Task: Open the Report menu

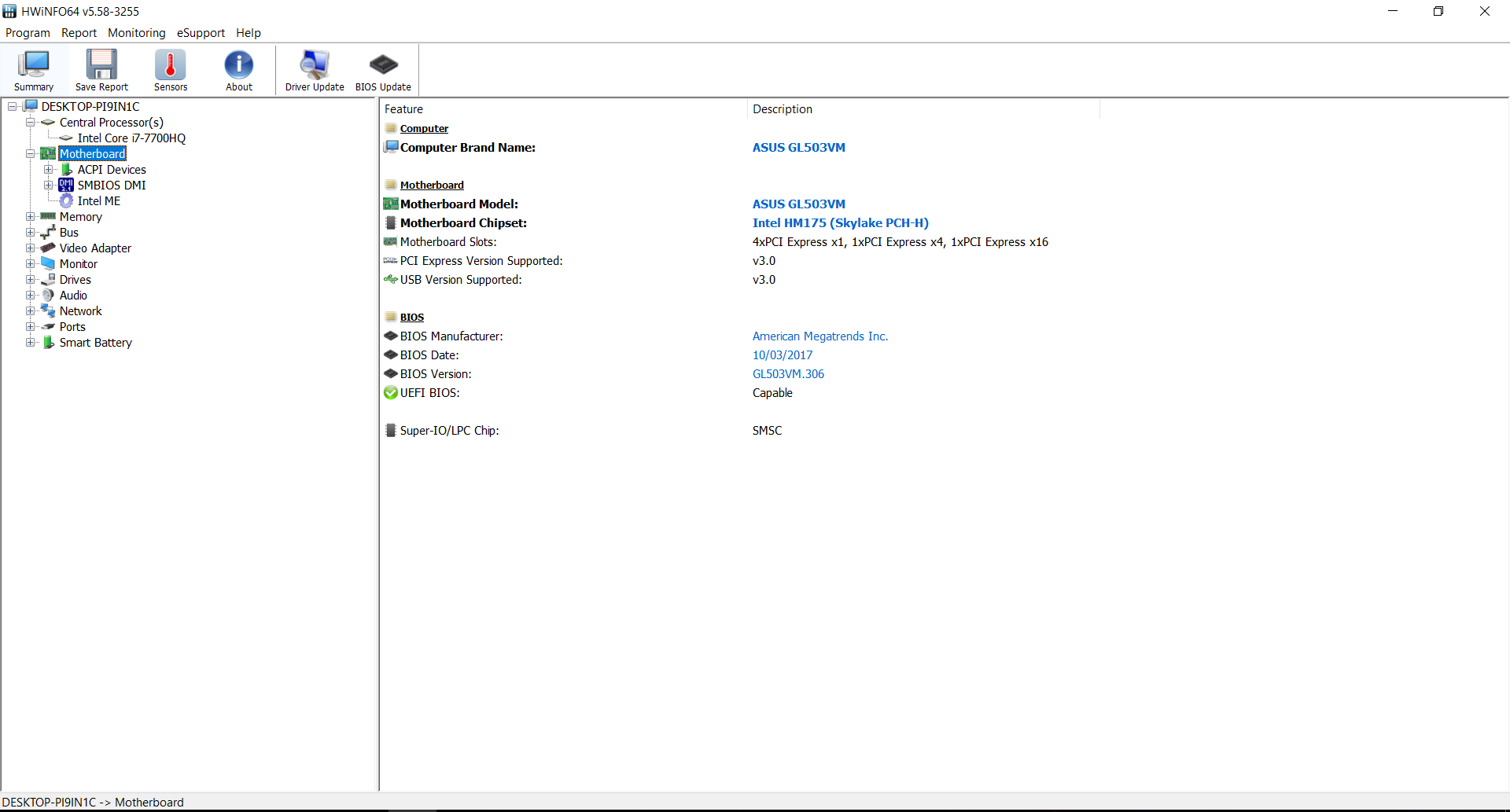Action: click(79, 33)
